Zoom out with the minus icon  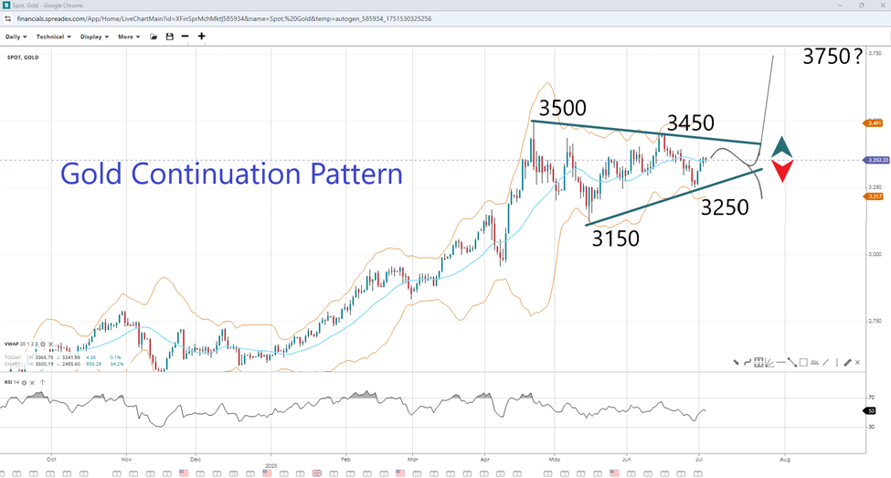tap(186, 37)
